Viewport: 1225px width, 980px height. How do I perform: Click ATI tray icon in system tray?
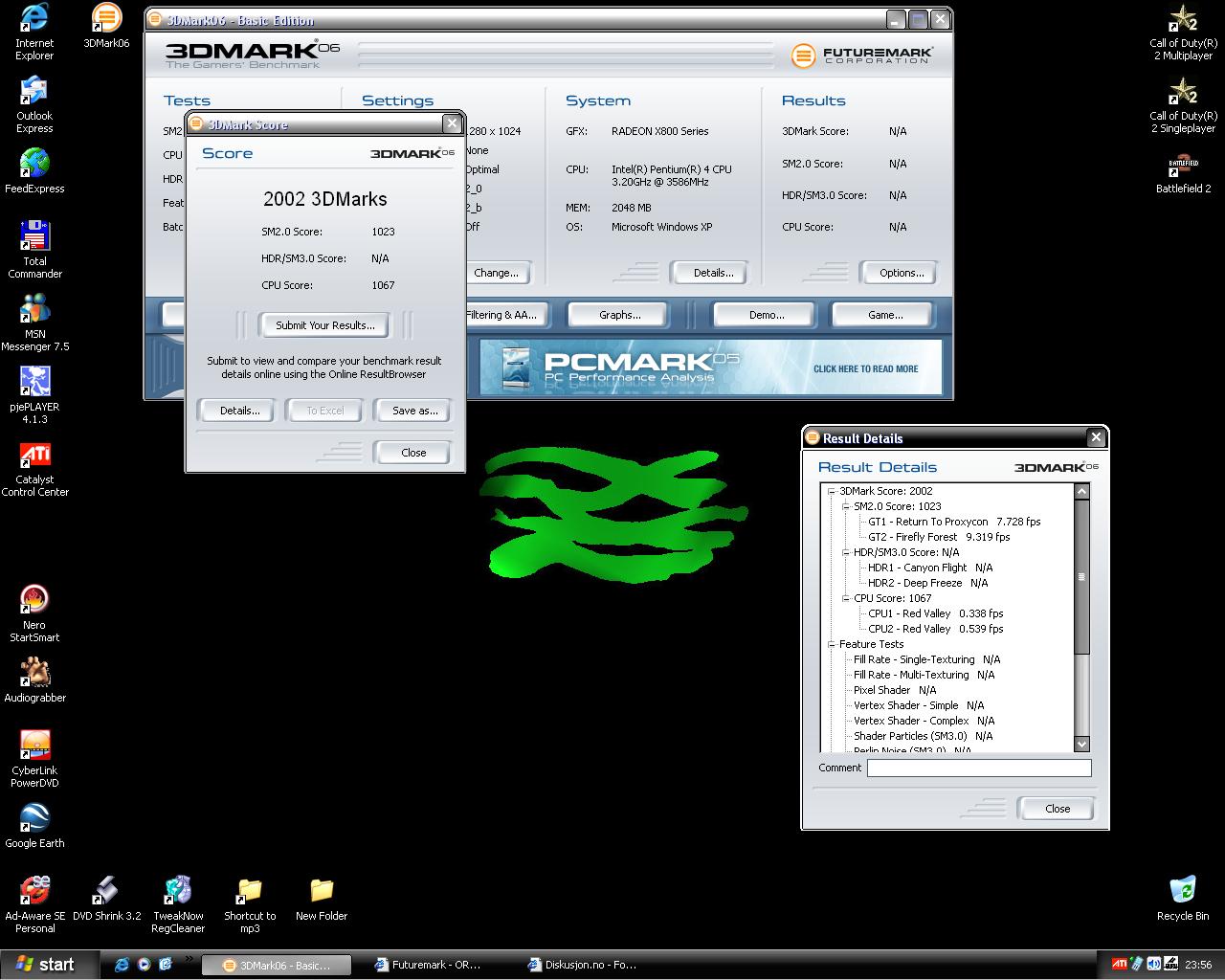tap(1119, 964)
